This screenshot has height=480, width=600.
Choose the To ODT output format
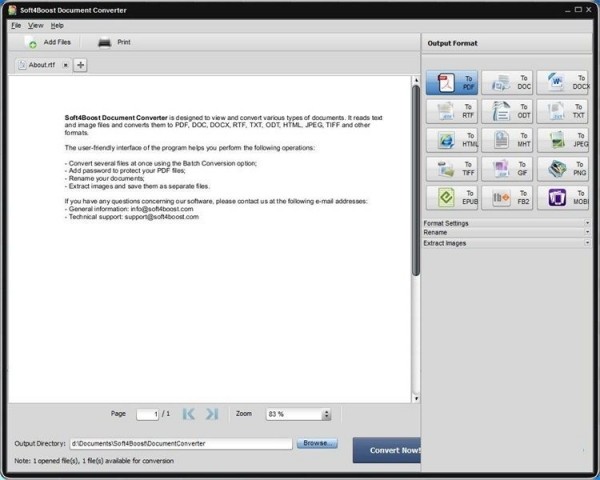[x=508, y=111]
